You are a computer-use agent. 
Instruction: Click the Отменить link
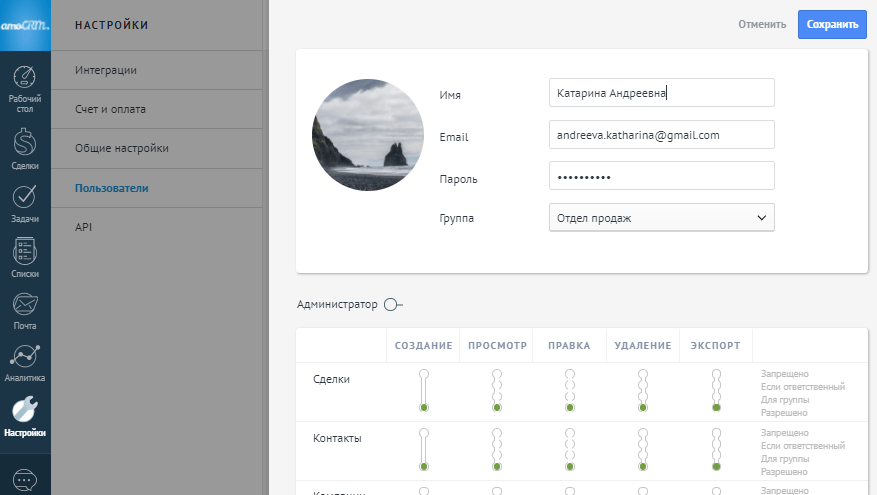tap(762, 24)
